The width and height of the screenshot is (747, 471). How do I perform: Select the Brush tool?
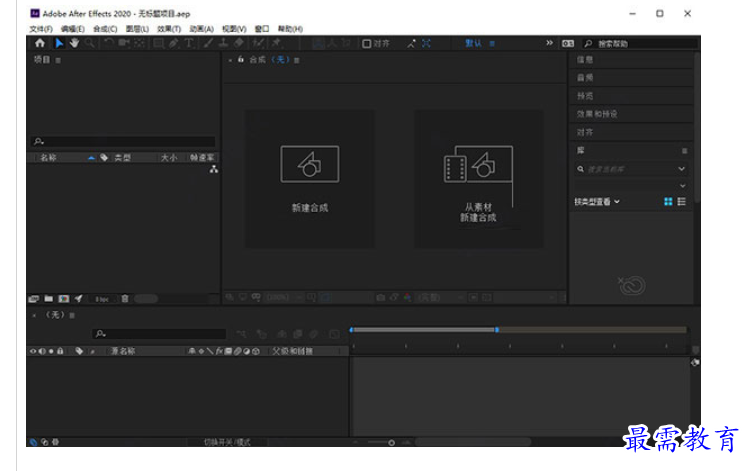click(208, 43)
